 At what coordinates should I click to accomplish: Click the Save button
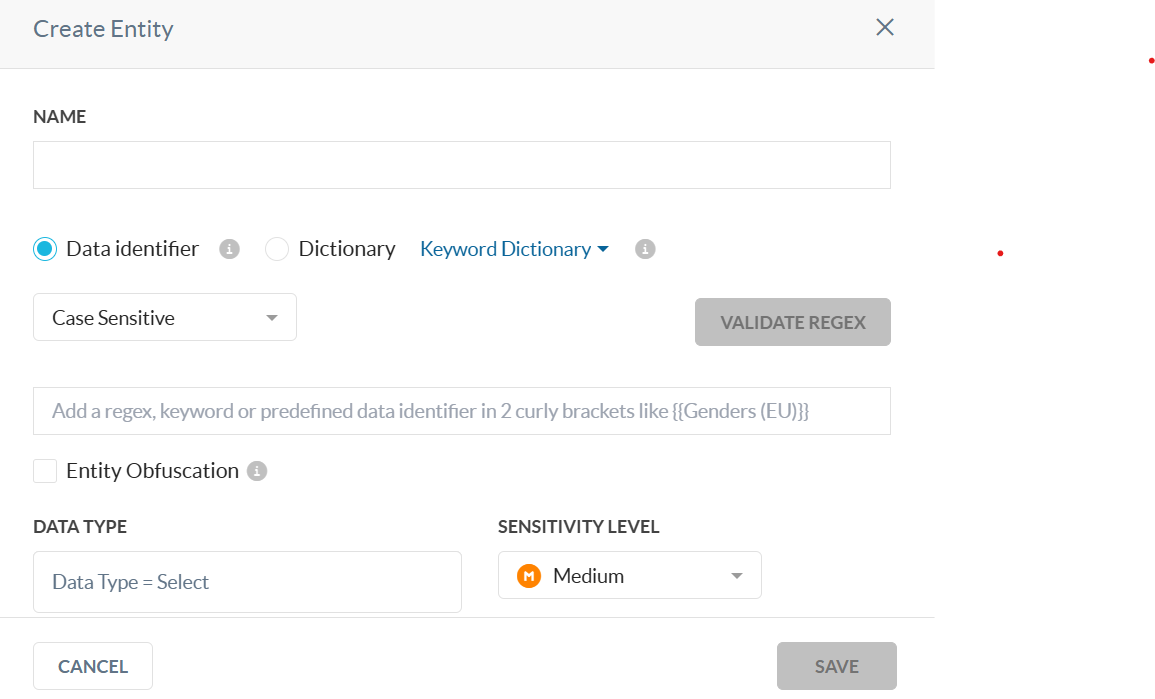point(837,666)
